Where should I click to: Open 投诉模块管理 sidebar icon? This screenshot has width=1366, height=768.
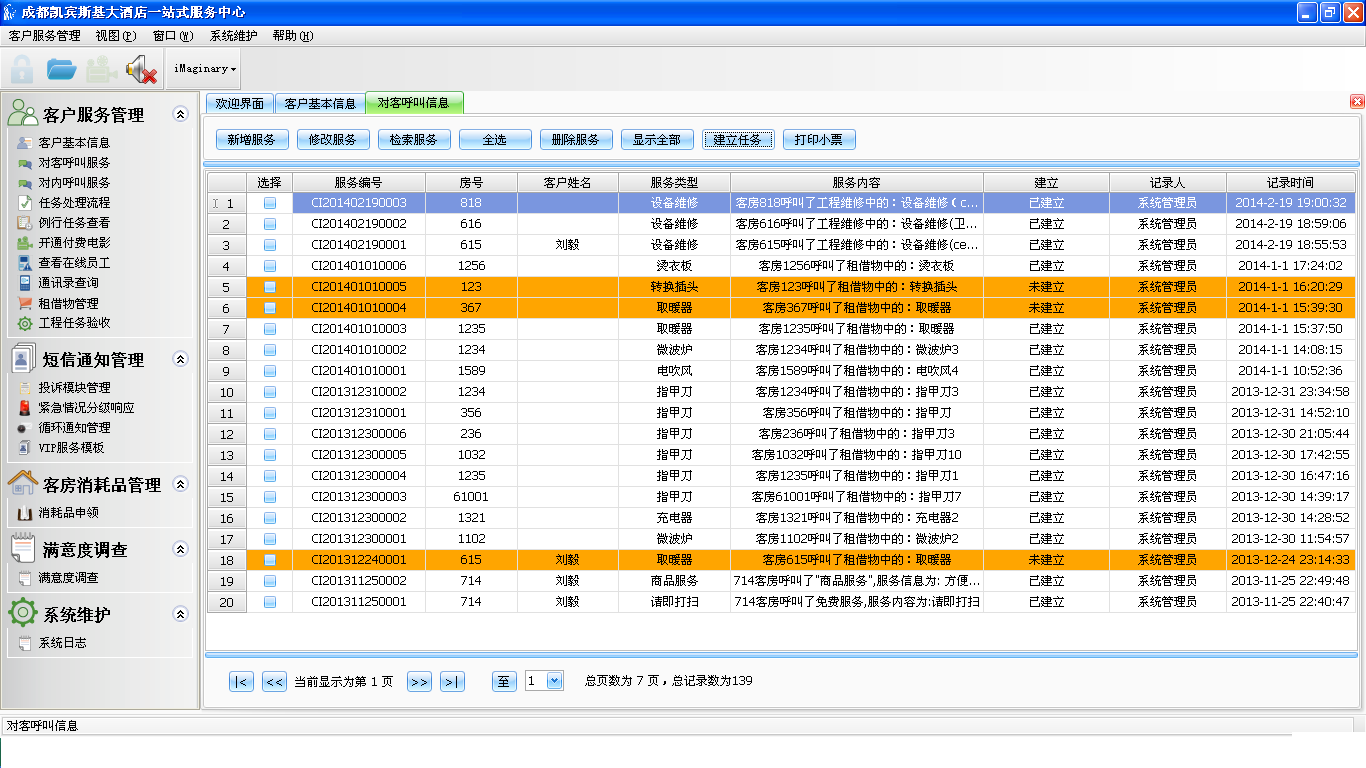coord(24,388)
